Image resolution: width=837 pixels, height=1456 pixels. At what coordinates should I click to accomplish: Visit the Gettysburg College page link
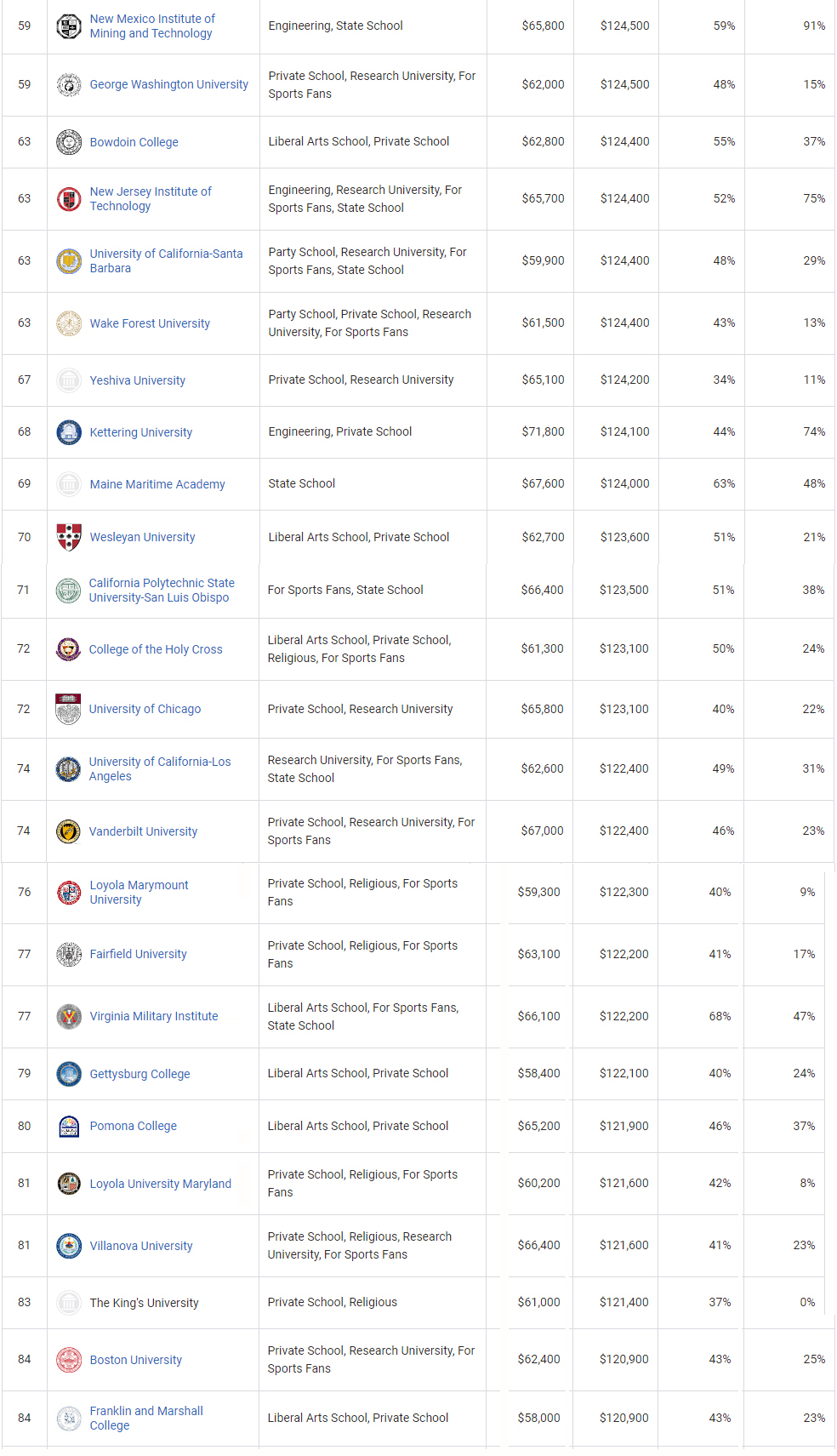(x=139, y=1074)
